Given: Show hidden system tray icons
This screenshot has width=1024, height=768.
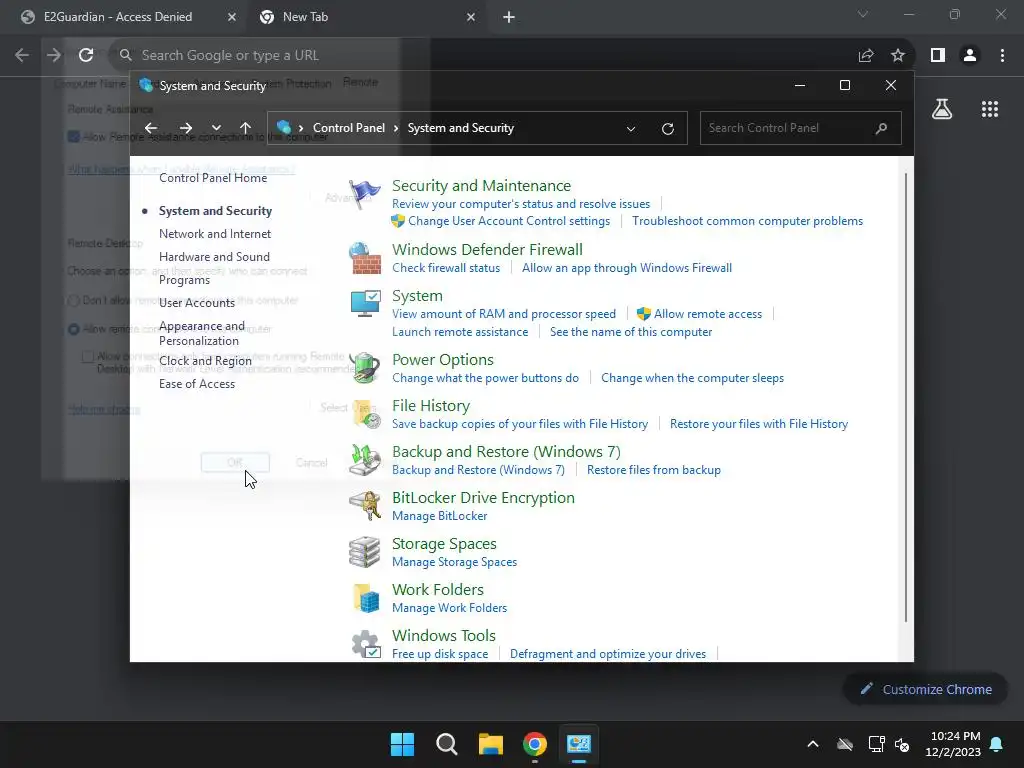Looking at the screenshot, I should pos(813,744).
